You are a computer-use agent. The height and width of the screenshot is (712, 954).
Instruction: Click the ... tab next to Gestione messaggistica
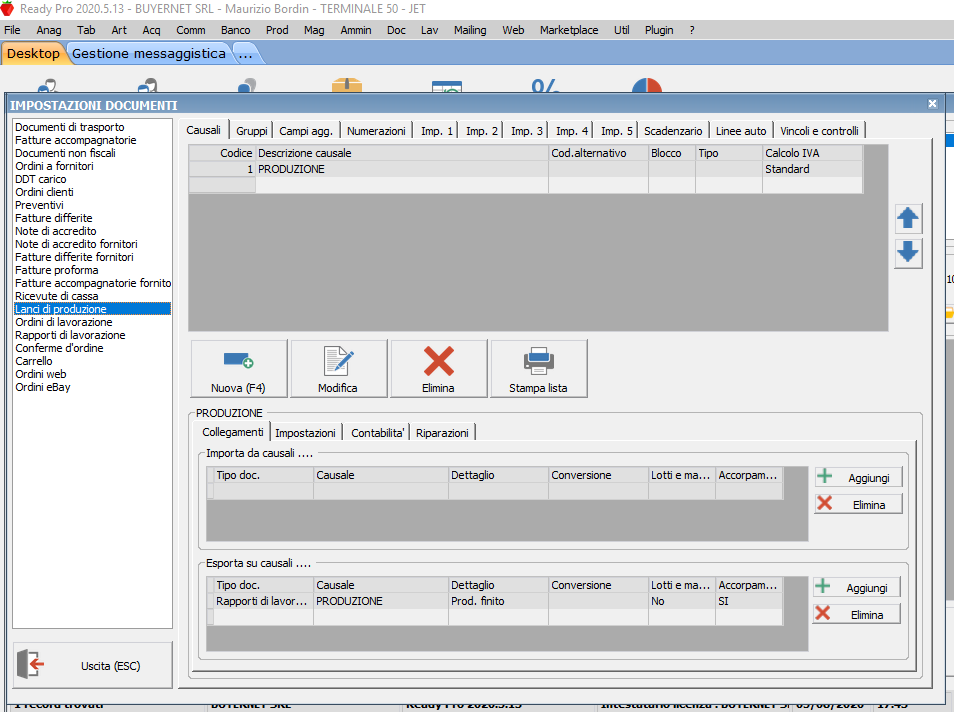246,54
